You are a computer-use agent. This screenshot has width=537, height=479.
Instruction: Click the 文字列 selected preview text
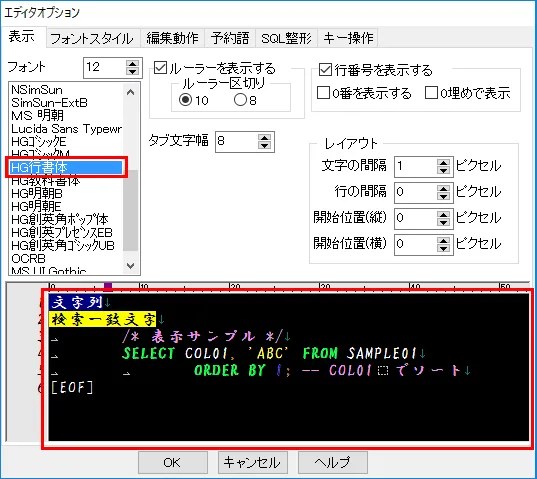pos(76,302)
